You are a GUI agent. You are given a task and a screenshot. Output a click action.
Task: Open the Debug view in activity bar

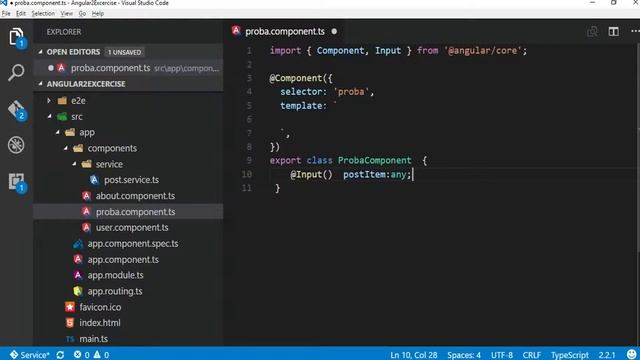pyautogui.click(x=16, y=145)
